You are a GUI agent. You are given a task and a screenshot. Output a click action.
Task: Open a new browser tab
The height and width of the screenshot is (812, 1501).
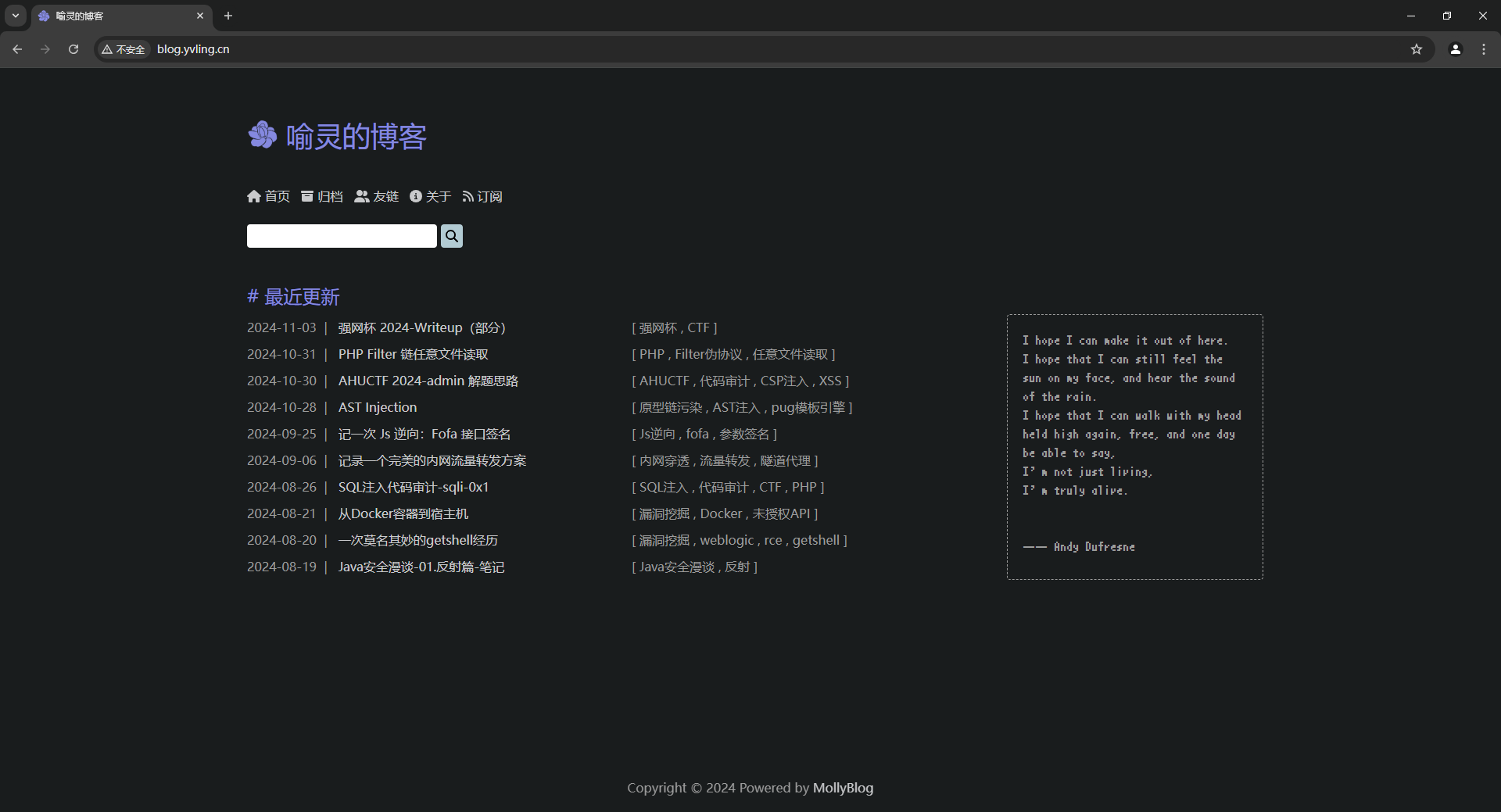click(228, 16)
